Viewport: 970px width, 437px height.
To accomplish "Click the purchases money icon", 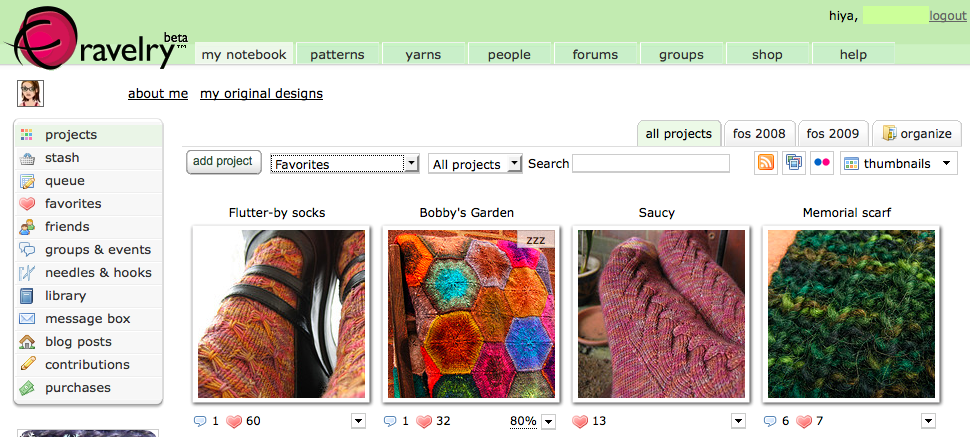I will pos(27,387).
